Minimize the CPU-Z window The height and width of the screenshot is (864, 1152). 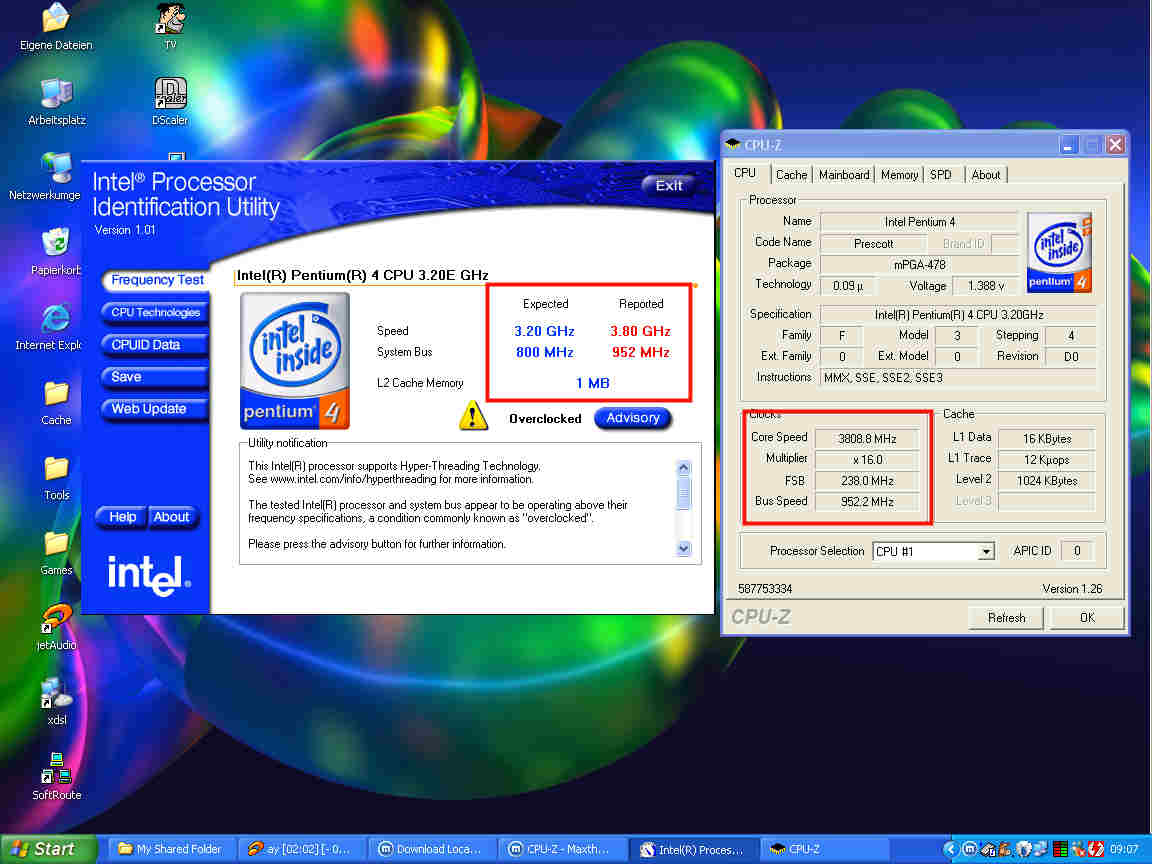(1068, 145)
